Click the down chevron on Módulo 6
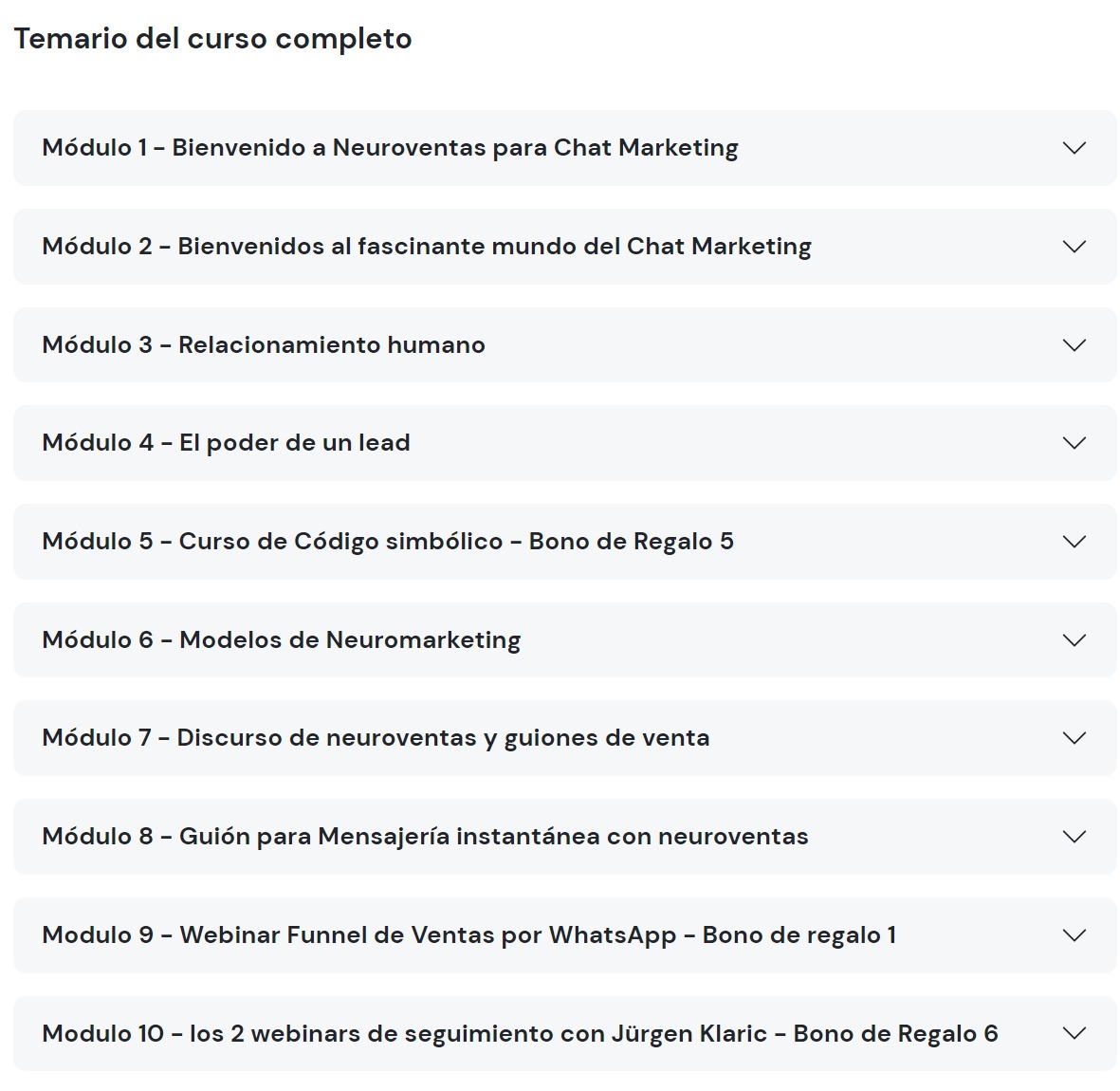 click(1074, 640)
